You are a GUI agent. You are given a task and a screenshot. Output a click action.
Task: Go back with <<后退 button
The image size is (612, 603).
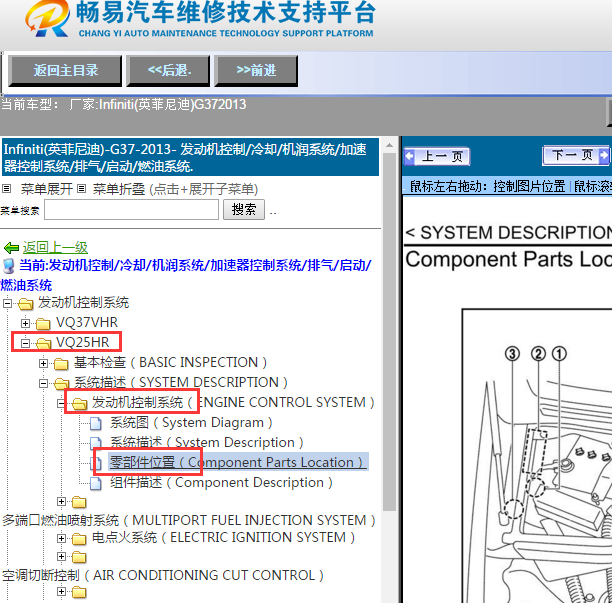[168, 71]
